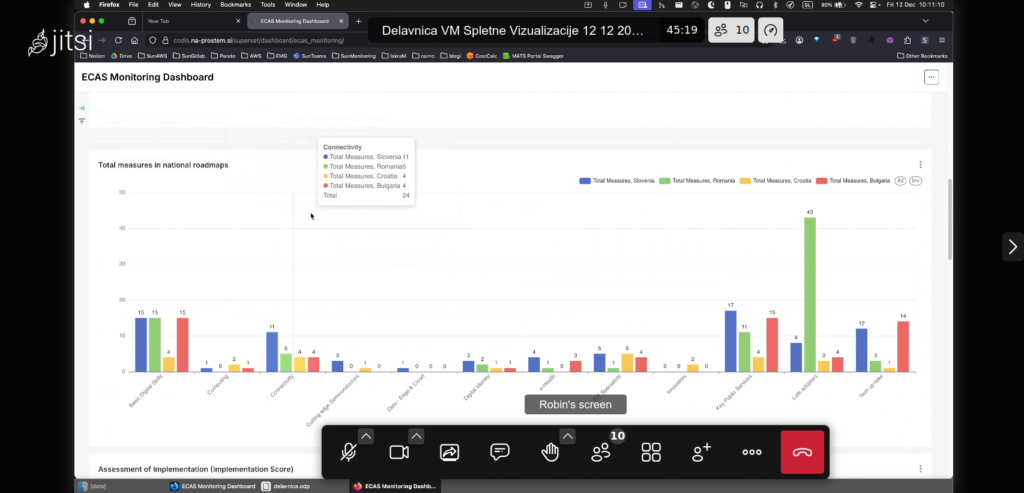Open connection performance indicator at top
The height and width of the screenshot is (493, 1024).
(770, 30)
